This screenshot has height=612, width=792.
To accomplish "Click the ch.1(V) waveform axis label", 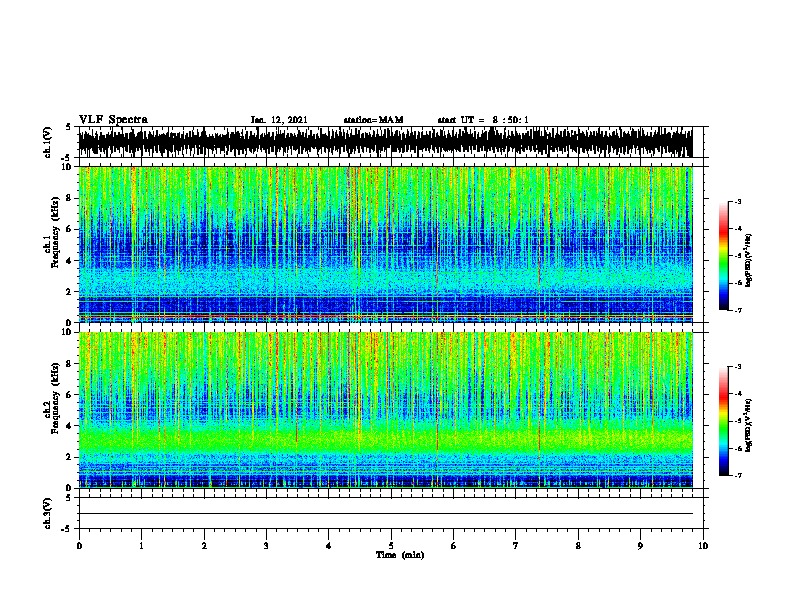I will (47, 142).
